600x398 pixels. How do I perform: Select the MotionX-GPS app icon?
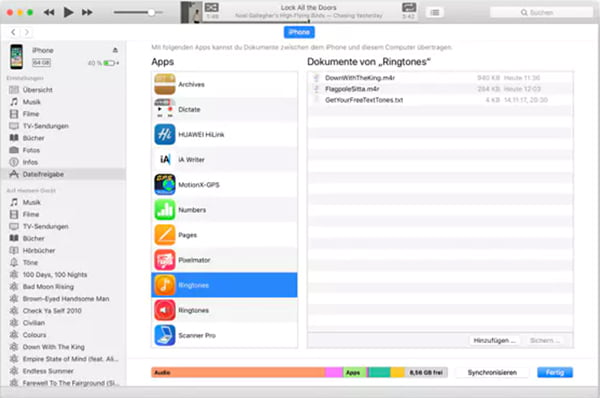(x=165, y=184)
